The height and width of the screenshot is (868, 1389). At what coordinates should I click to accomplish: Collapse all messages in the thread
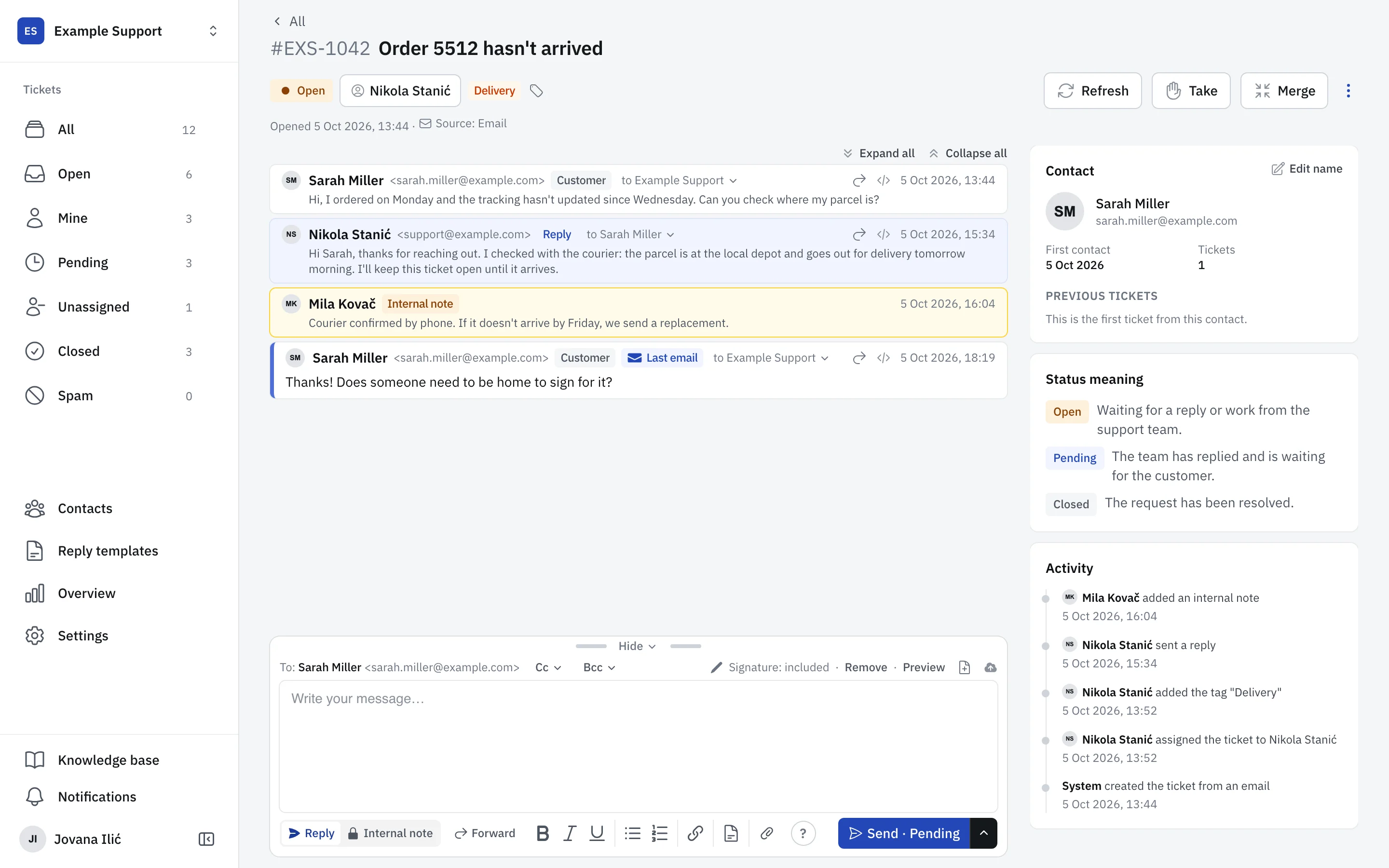tap(967, 153)
